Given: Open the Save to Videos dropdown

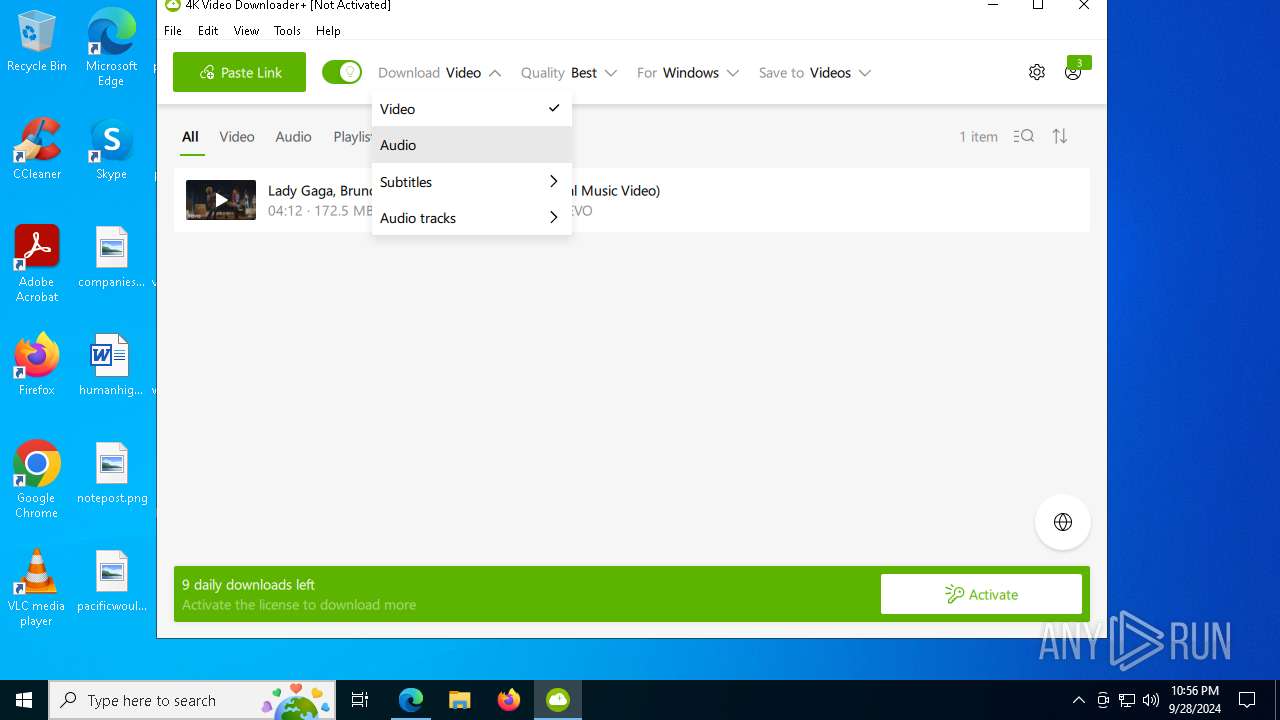Looking at the screenshot, I should pos(815,73).
